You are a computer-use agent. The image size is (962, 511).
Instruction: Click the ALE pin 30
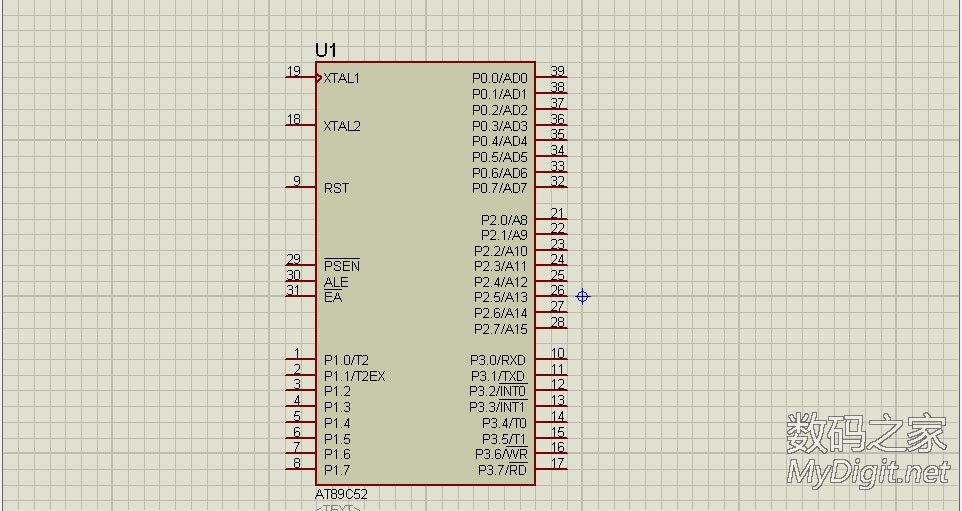coord(299,282)
